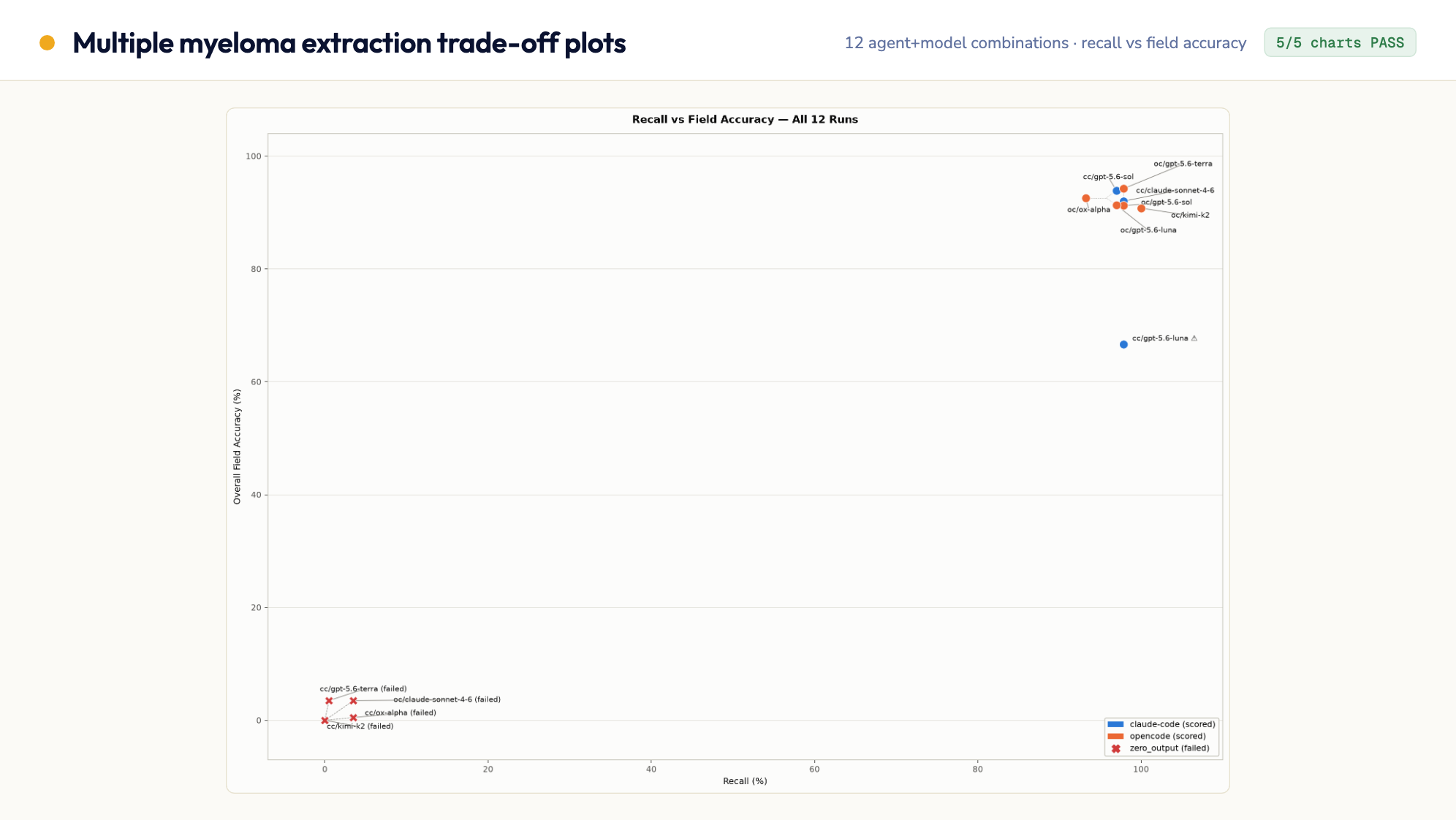Viewport: 1456px width, 820px height.
Task: Click the warning triangle next to cc/gpt-5.6-luna
Action: click(x=1194, y=338)
